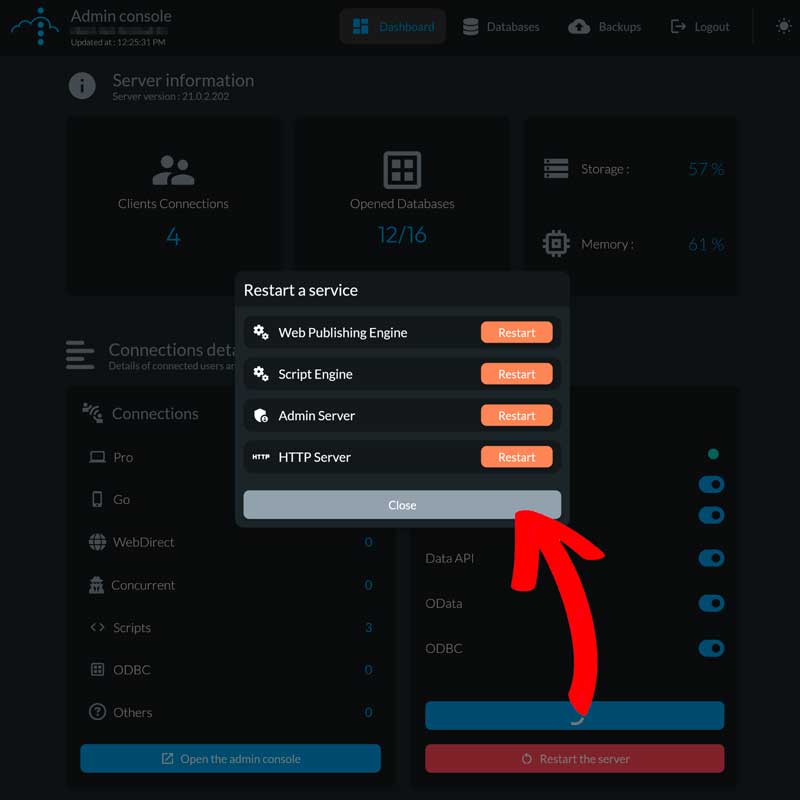Viewport: 800px width, 800px height.
Task: Turn off the OData switch
Action: (x=711, y=603)
